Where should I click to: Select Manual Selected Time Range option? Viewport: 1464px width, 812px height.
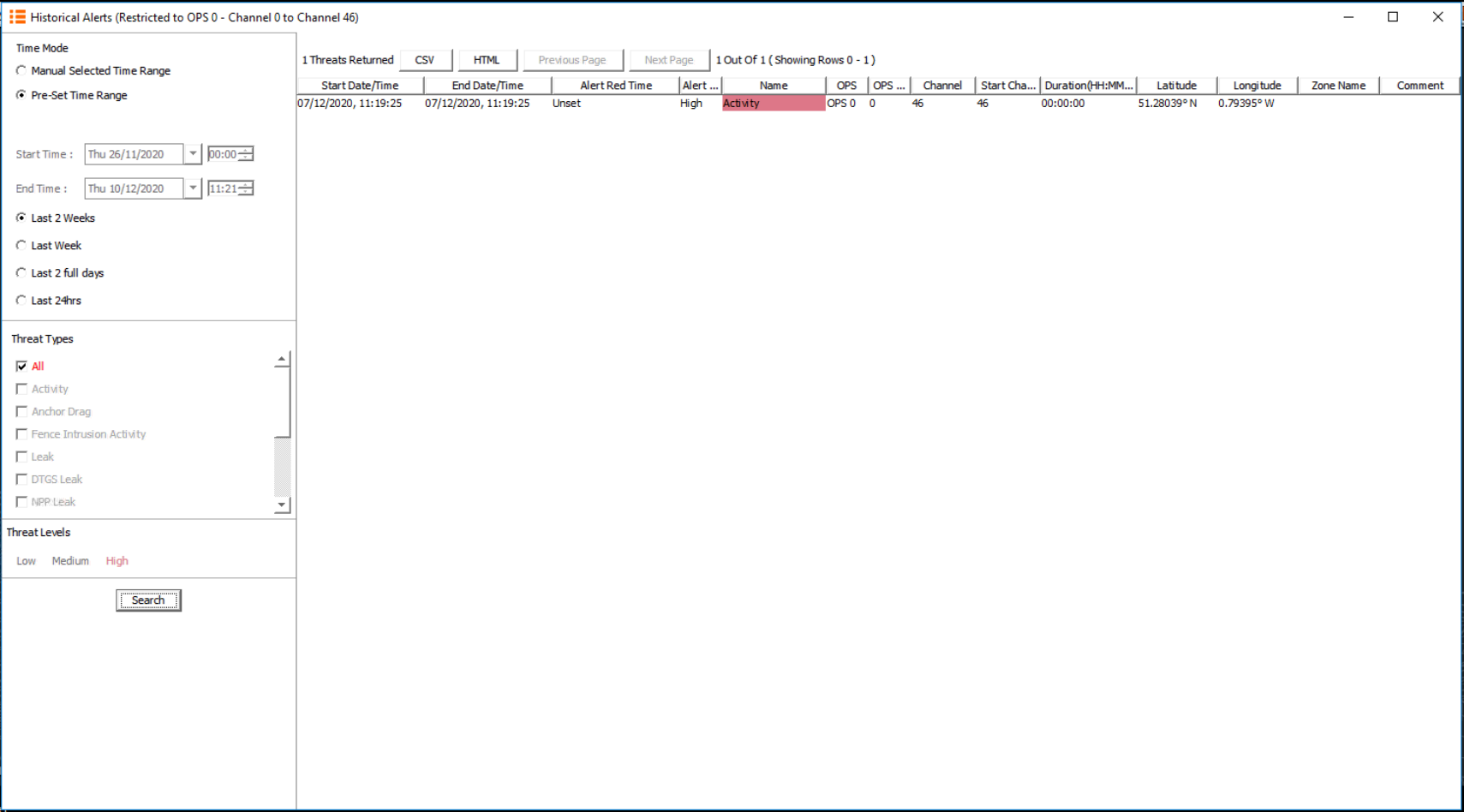point(21,71)
